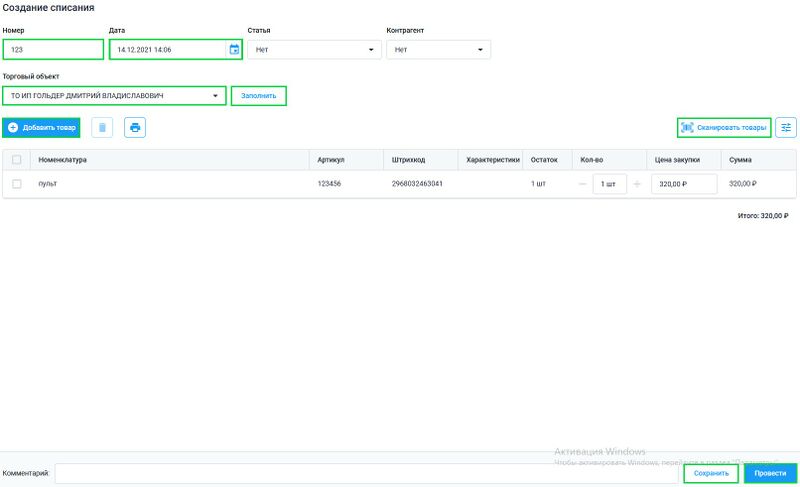Click the Комментарий input field
Screen dimensions: 800x487
(366, 473)
